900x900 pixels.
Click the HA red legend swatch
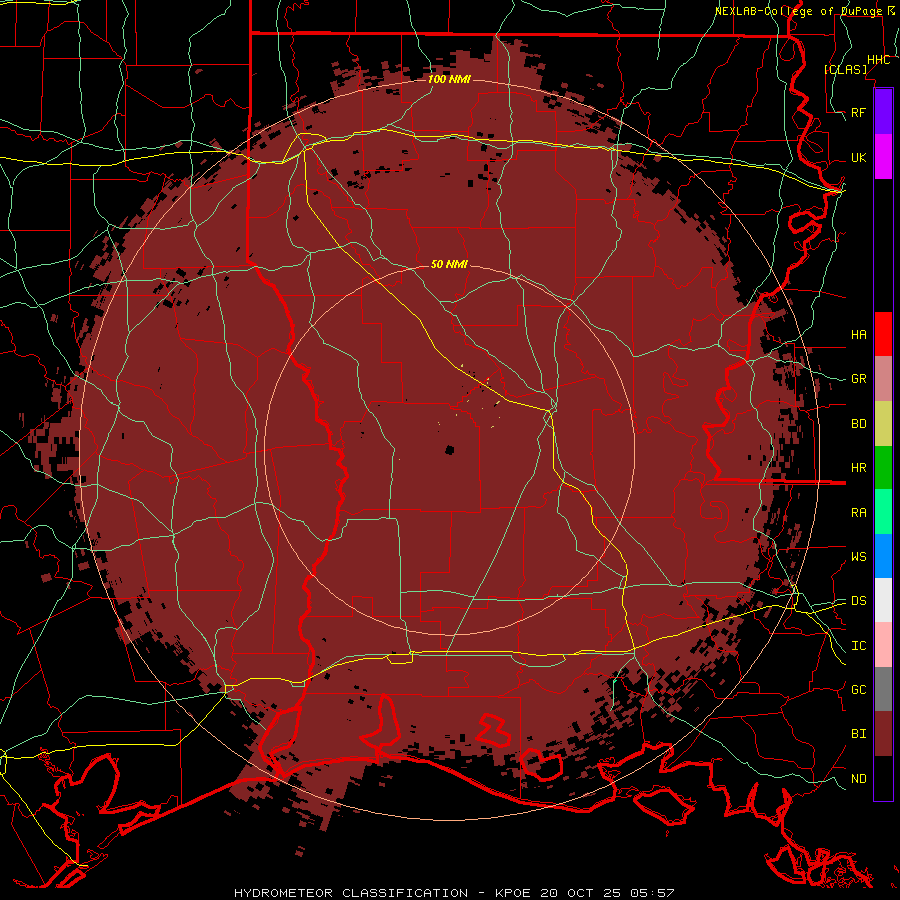tap(883, 334)
